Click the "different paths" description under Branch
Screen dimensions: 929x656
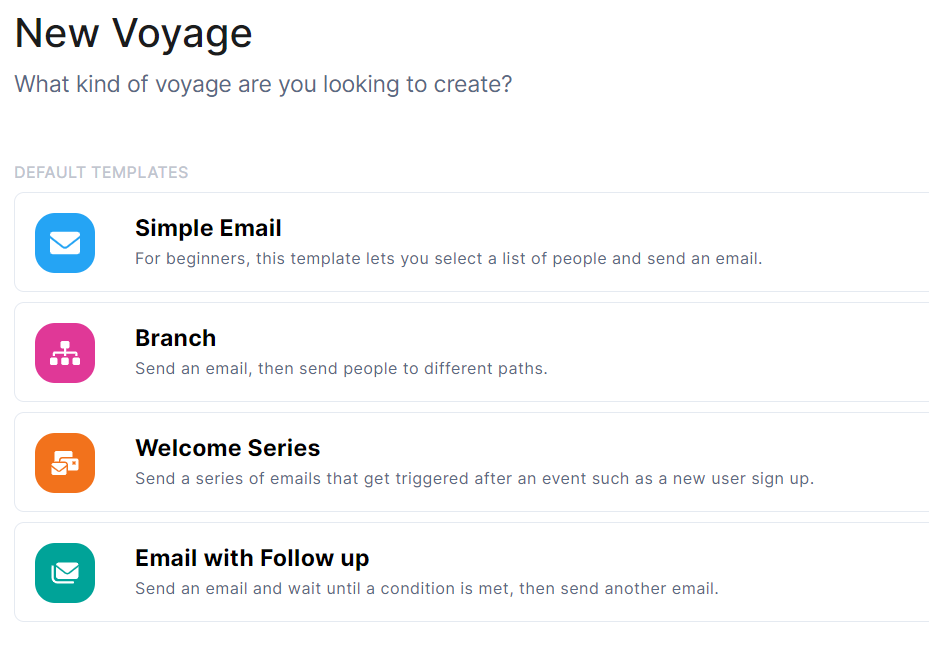pos(341,369)
